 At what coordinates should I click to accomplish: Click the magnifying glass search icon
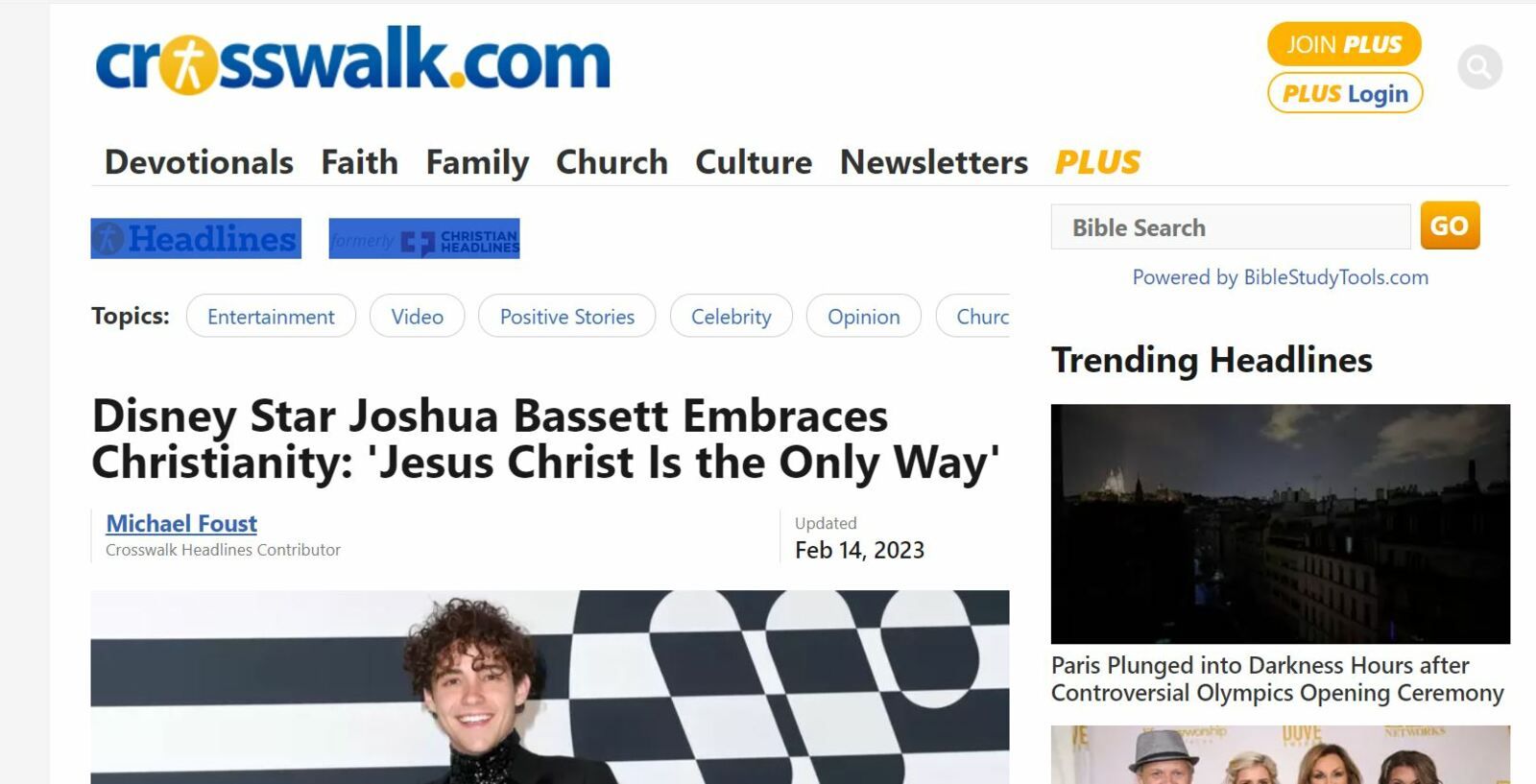tap(1479, 67)
